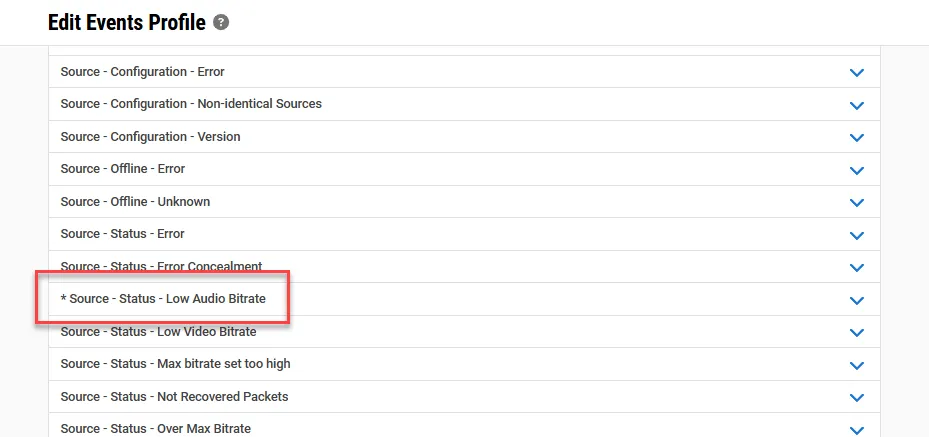The image size is (929, 437).
Task: Select Source - Configuration - Version label
Action: point(150,136)
